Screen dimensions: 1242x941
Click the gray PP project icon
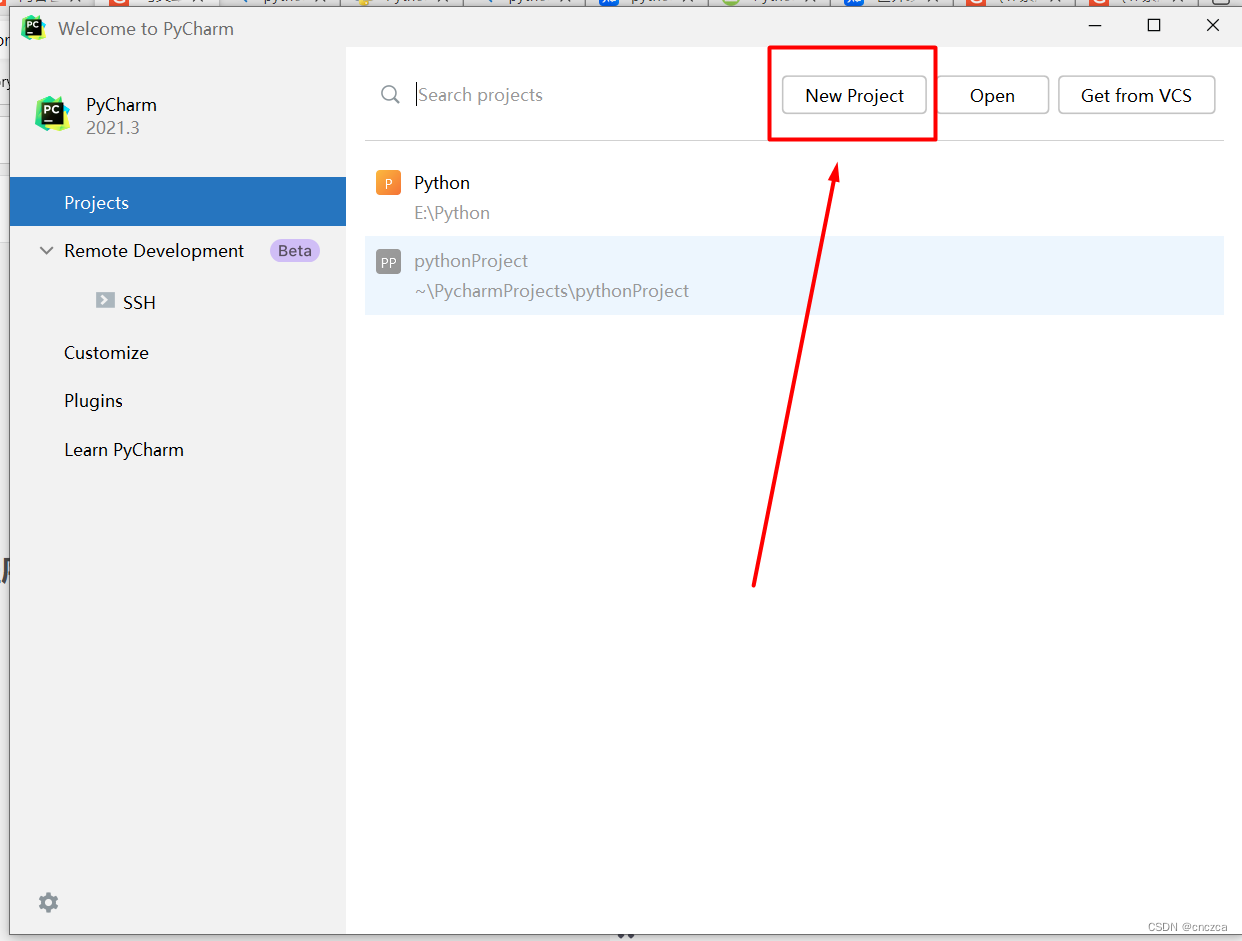point(388,262)
